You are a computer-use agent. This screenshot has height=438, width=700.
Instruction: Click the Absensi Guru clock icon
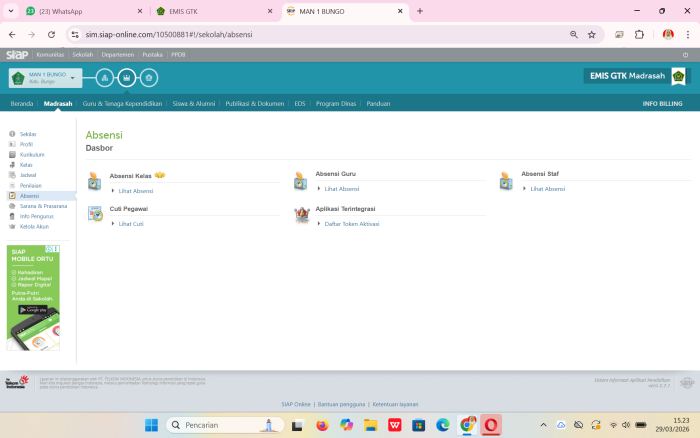coord(300,181)
